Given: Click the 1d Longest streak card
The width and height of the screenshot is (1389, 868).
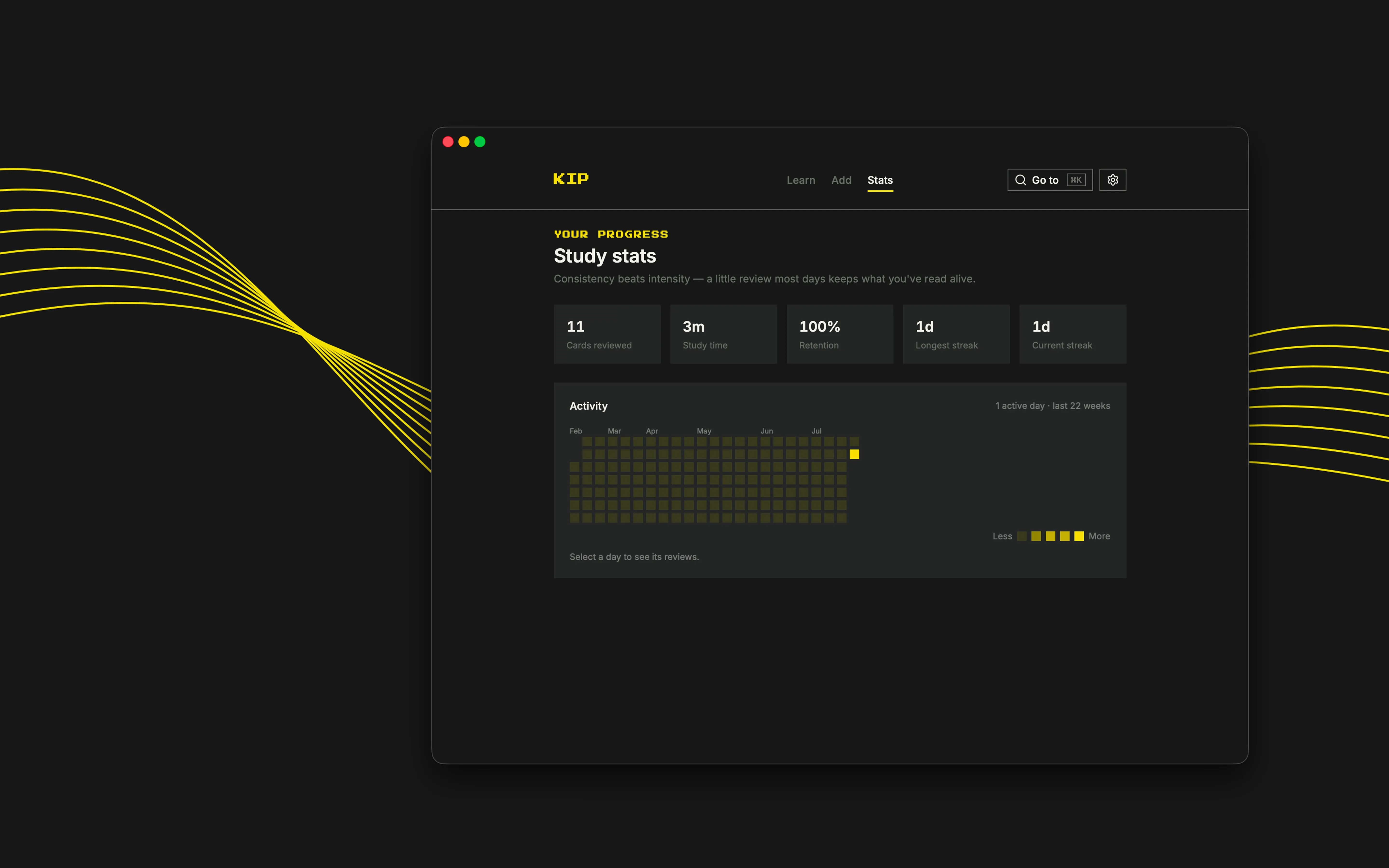Looking at the screenshot, I should (956, 334).
